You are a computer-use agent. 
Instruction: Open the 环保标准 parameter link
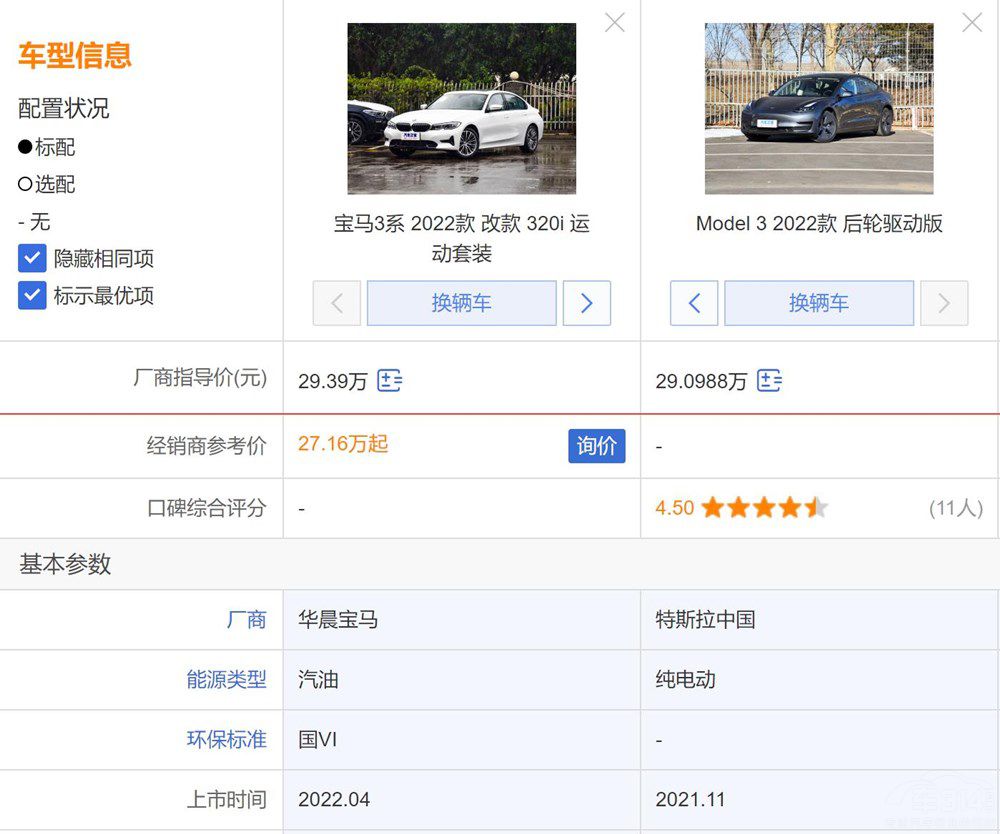tap(227, 740)
